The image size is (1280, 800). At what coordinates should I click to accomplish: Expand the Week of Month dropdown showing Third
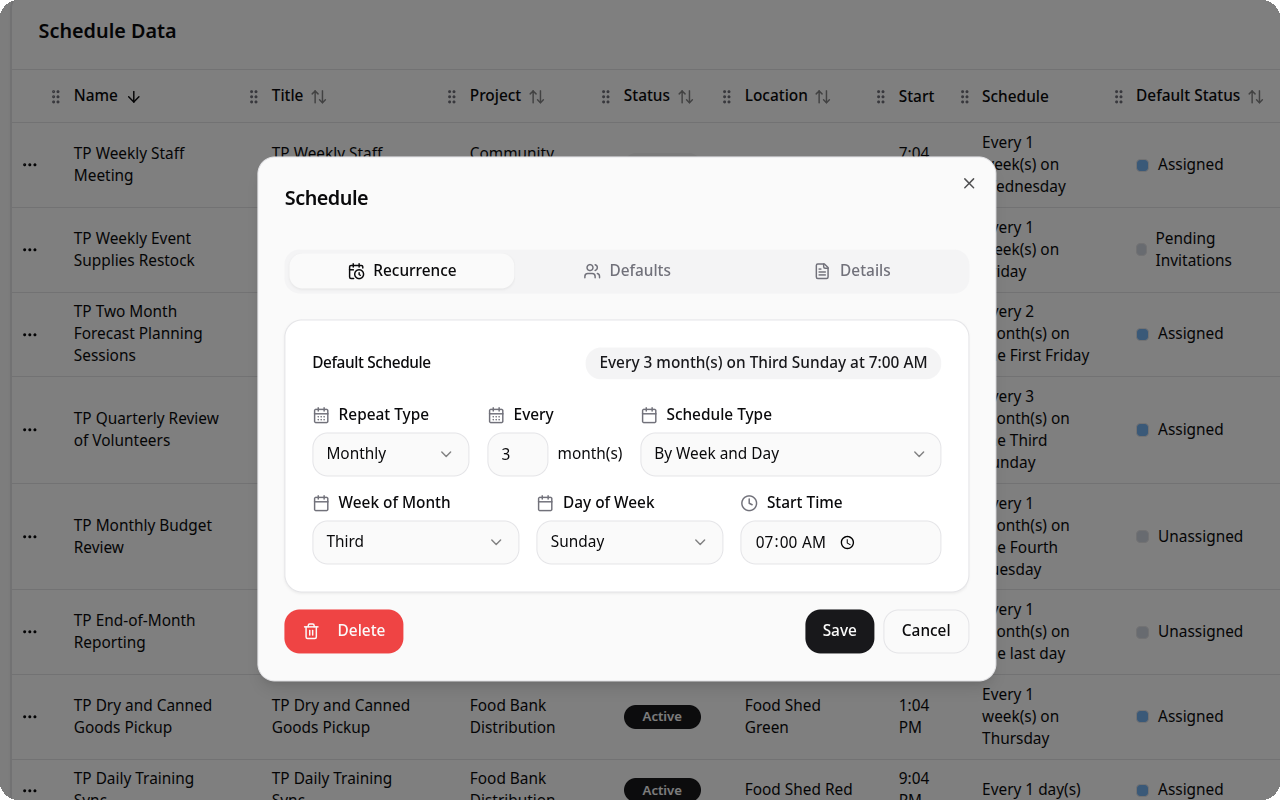tap(415, 542)
